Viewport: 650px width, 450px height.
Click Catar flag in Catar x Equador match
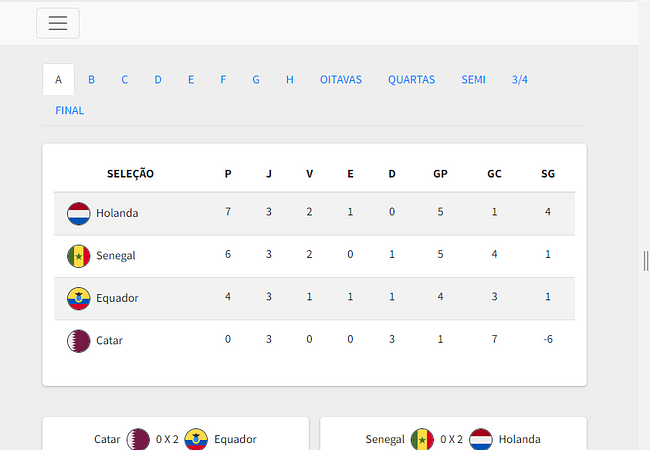[138, 439]
